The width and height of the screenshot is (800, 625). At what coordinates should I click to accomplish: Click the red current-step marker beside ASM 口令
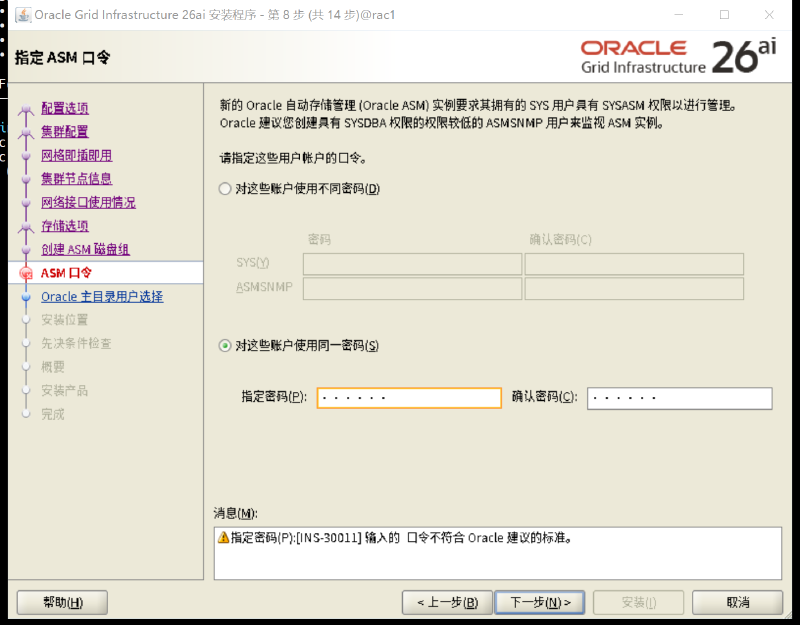pos(26,273)
